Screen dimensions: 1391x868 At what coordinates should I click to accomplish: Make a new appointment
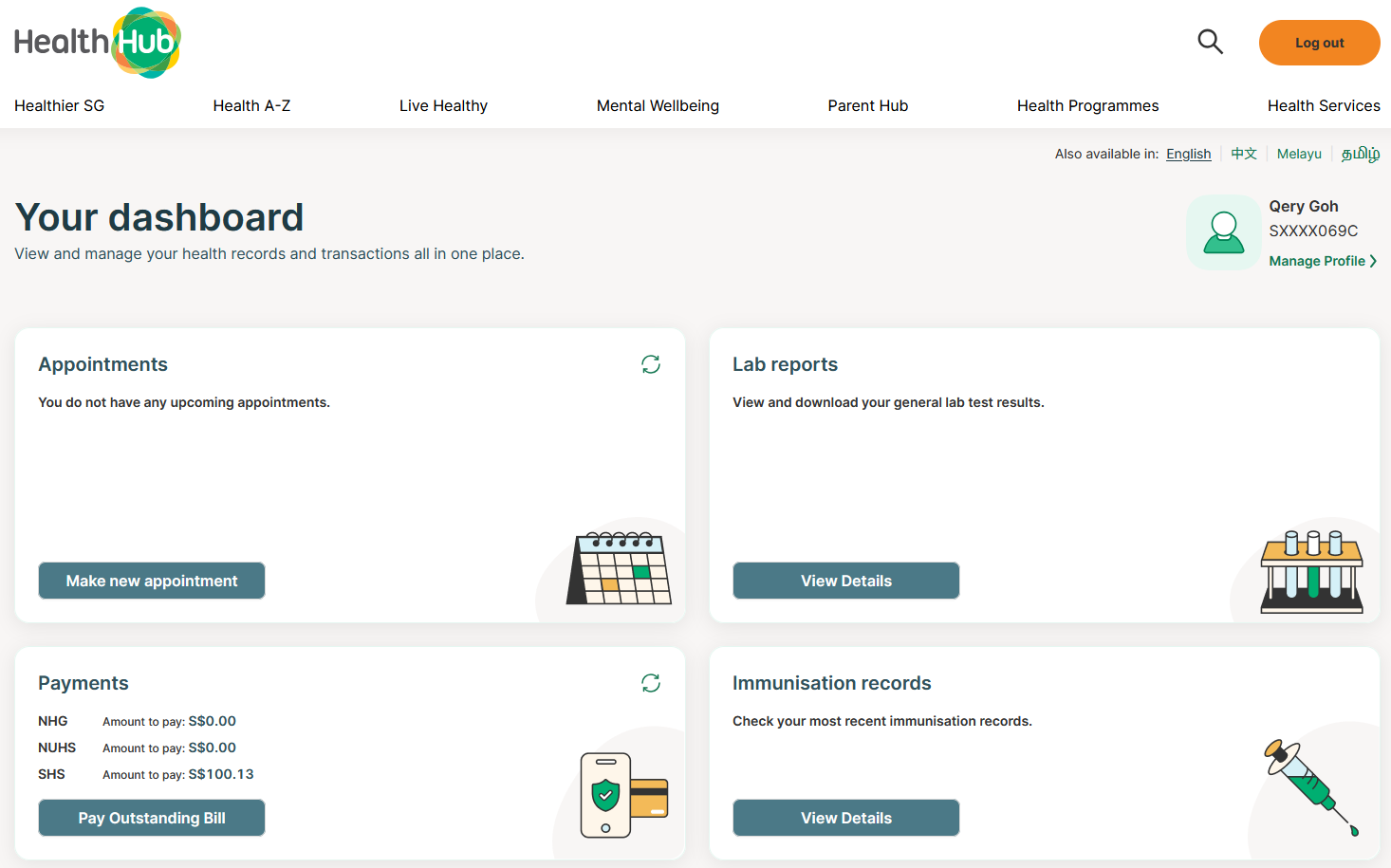(x=151, y=581)
